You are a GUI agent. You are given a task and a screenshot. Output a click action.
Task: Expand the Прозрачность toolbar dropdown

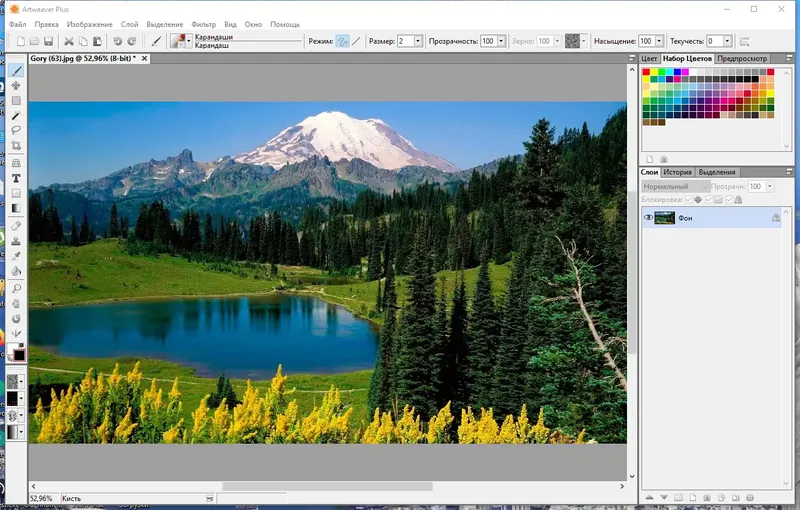click(x=501, y=41)
